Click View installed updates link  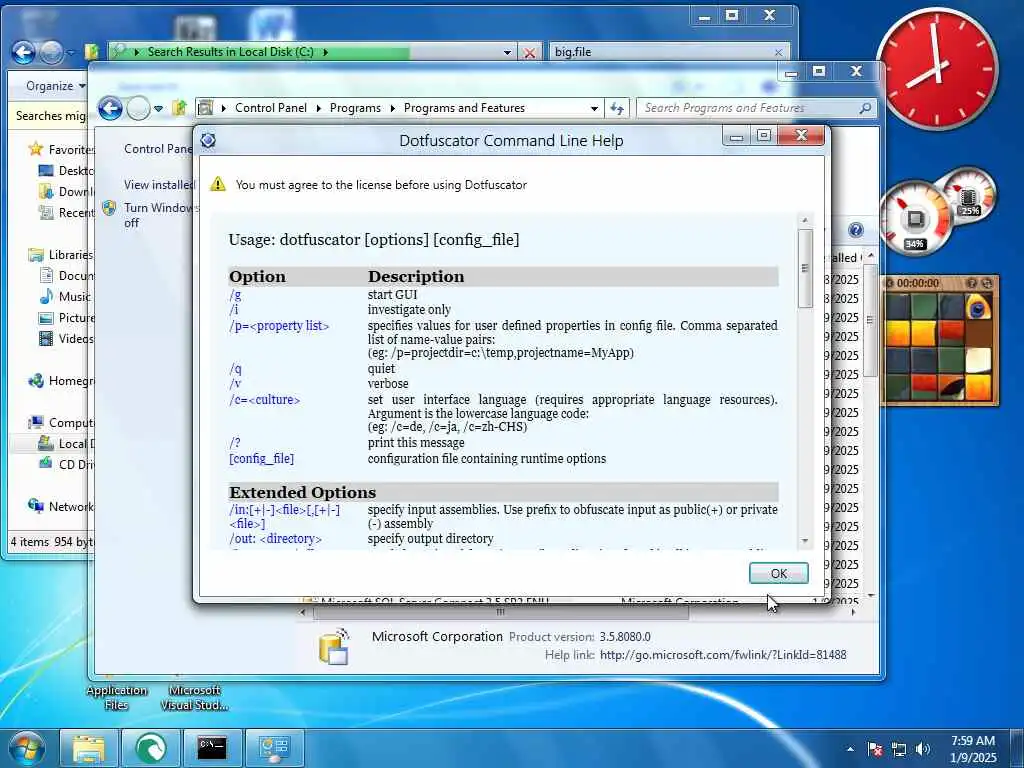coord(159,185)
